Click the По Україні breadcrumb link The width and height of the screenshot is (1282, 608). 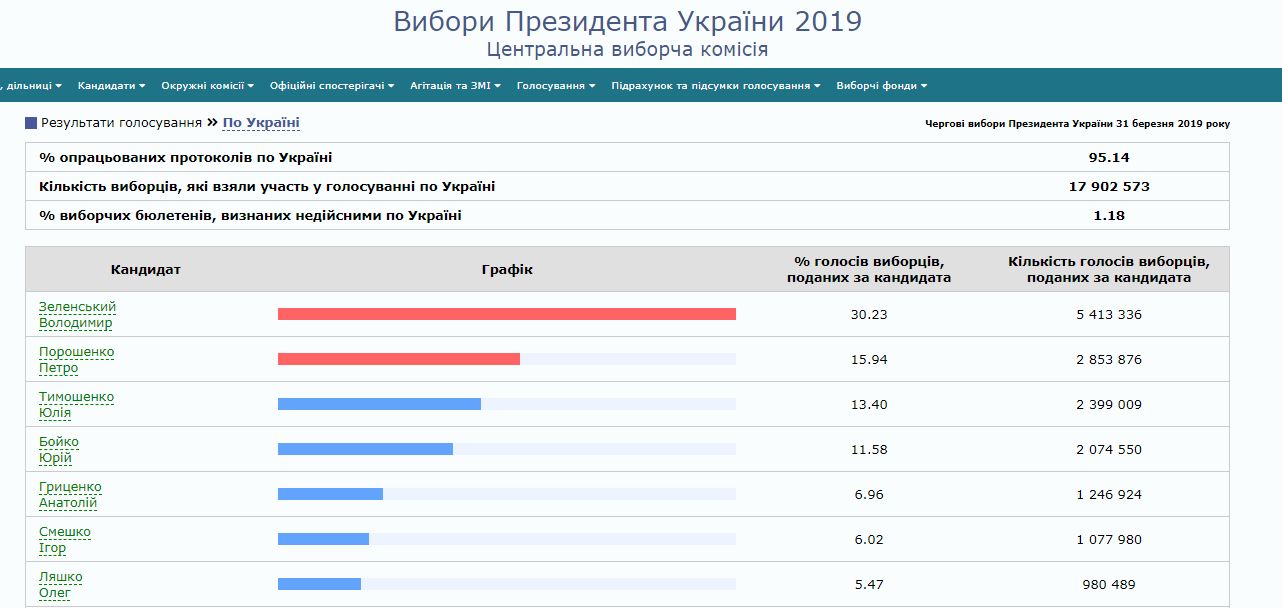pyautogui.click(x=261, y=123)
